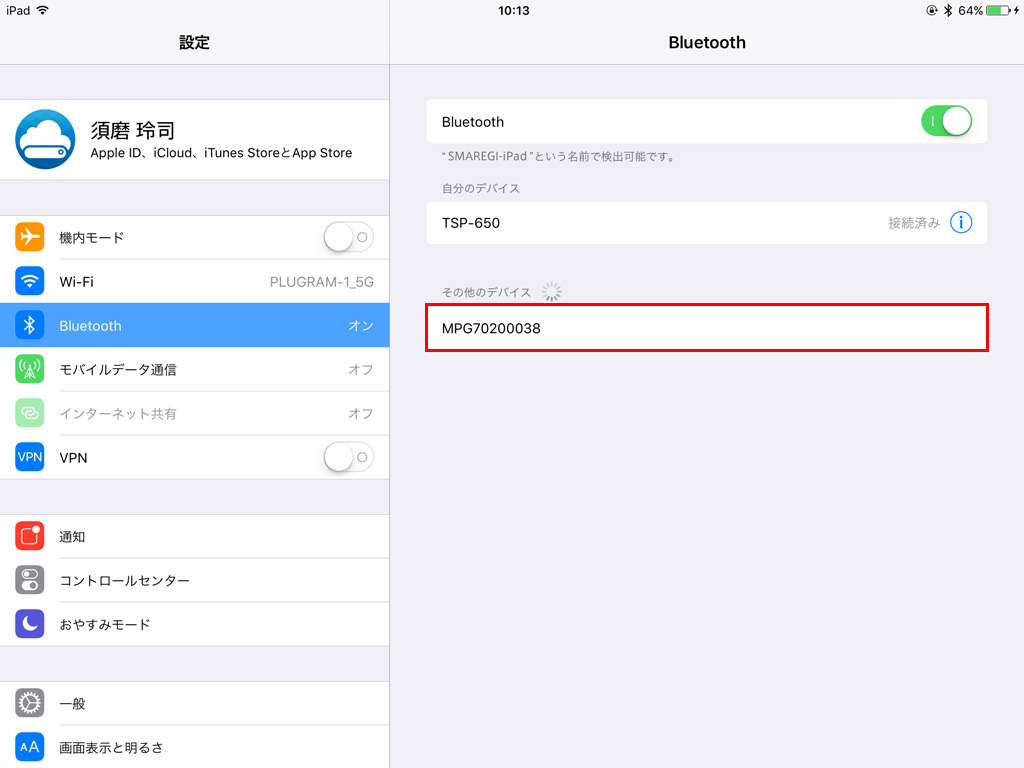Tap the Wi-Fi icon in sidebar

tap(29, 281)
